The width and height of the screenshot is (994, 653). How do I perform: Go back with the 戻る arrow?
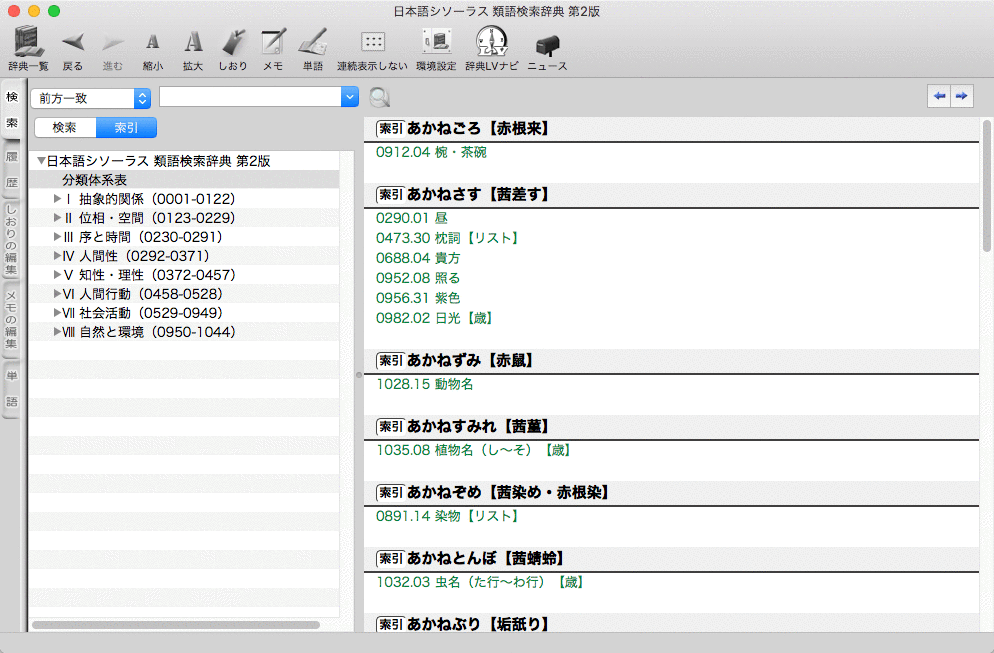[x=73, y=49]
